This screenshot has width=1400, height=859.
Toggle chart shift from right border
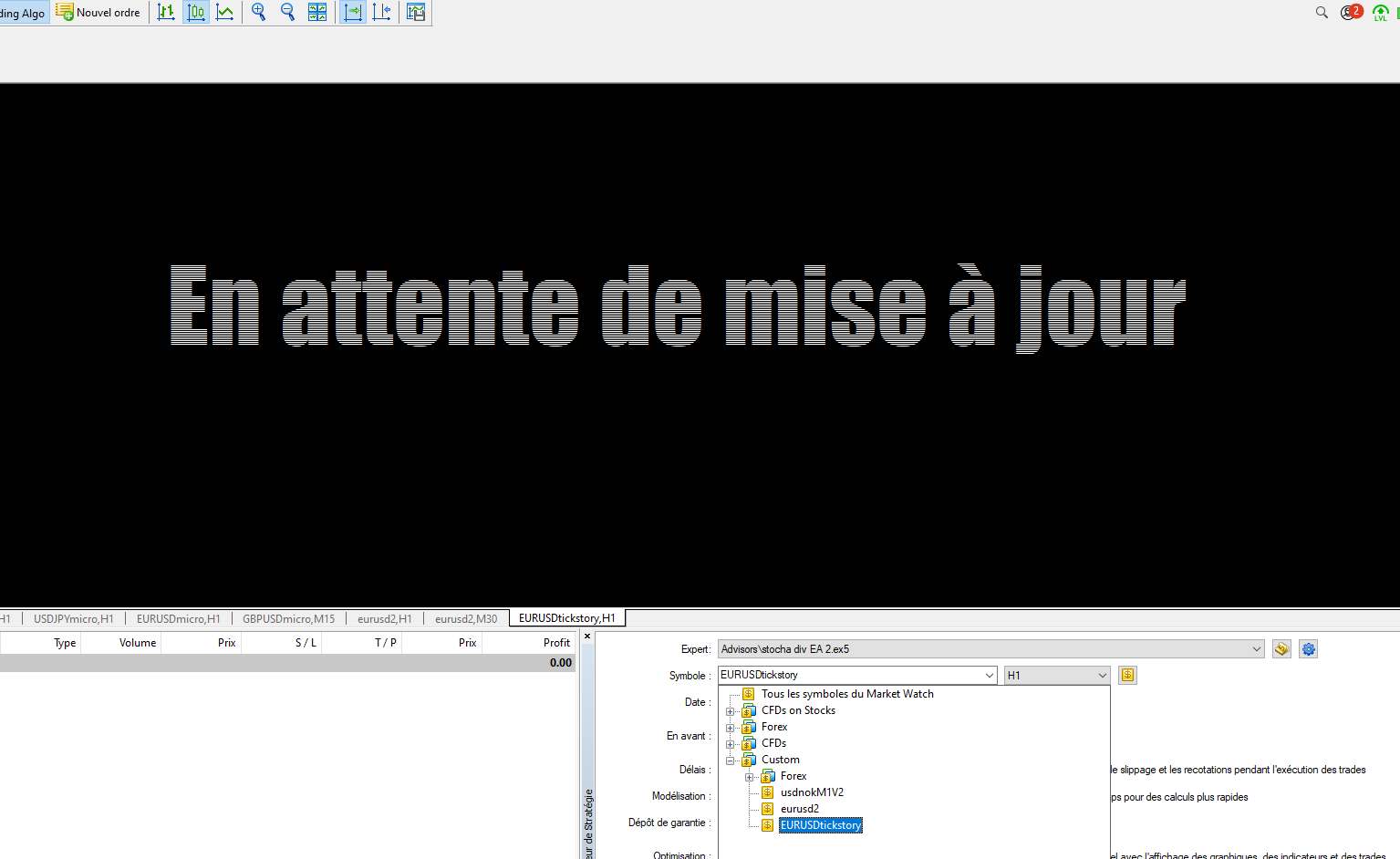[382, 13]
